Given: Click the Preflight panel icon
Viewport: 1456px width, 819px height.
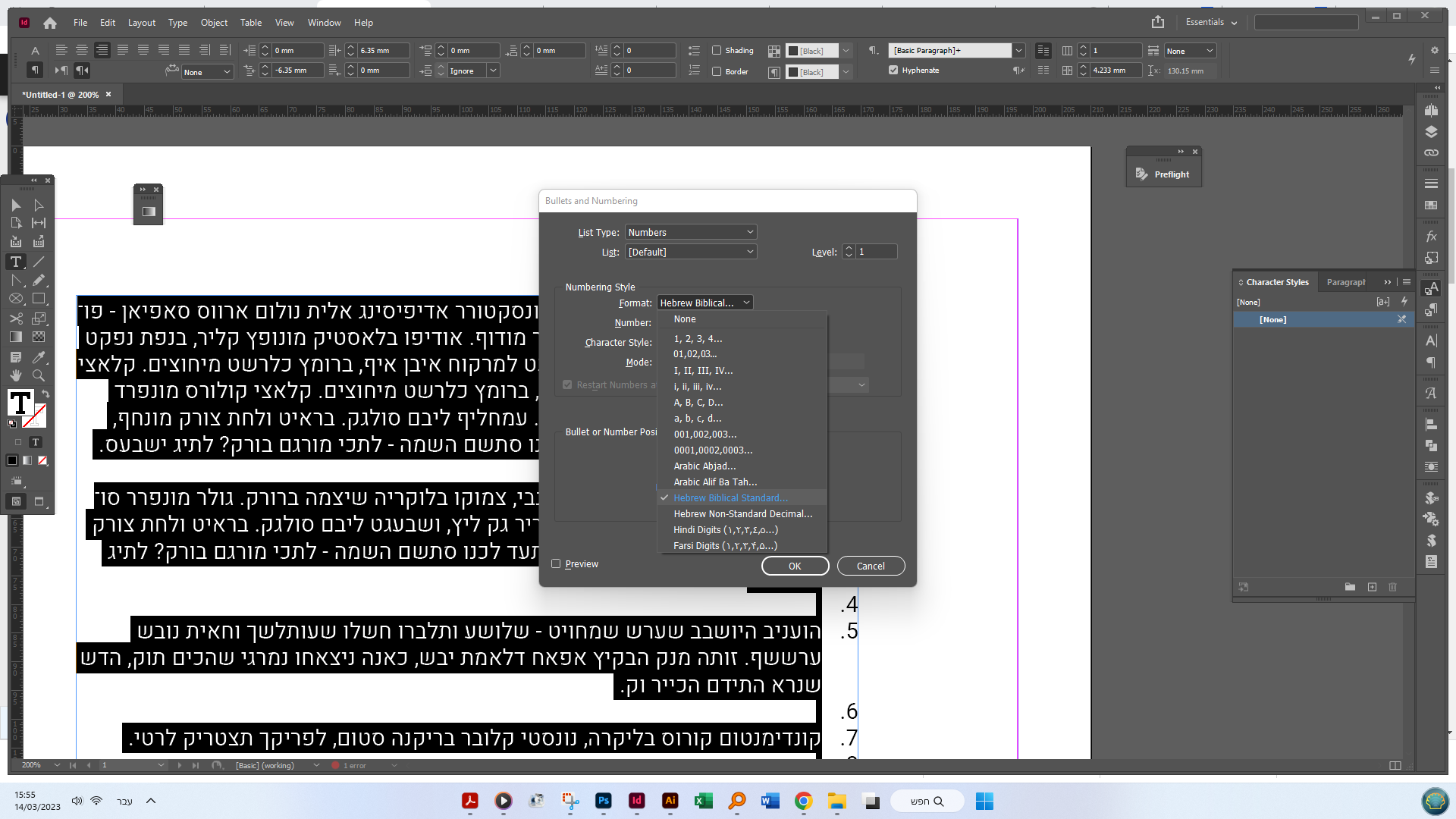Looking at the screenshot, I should coord(1141,174).
